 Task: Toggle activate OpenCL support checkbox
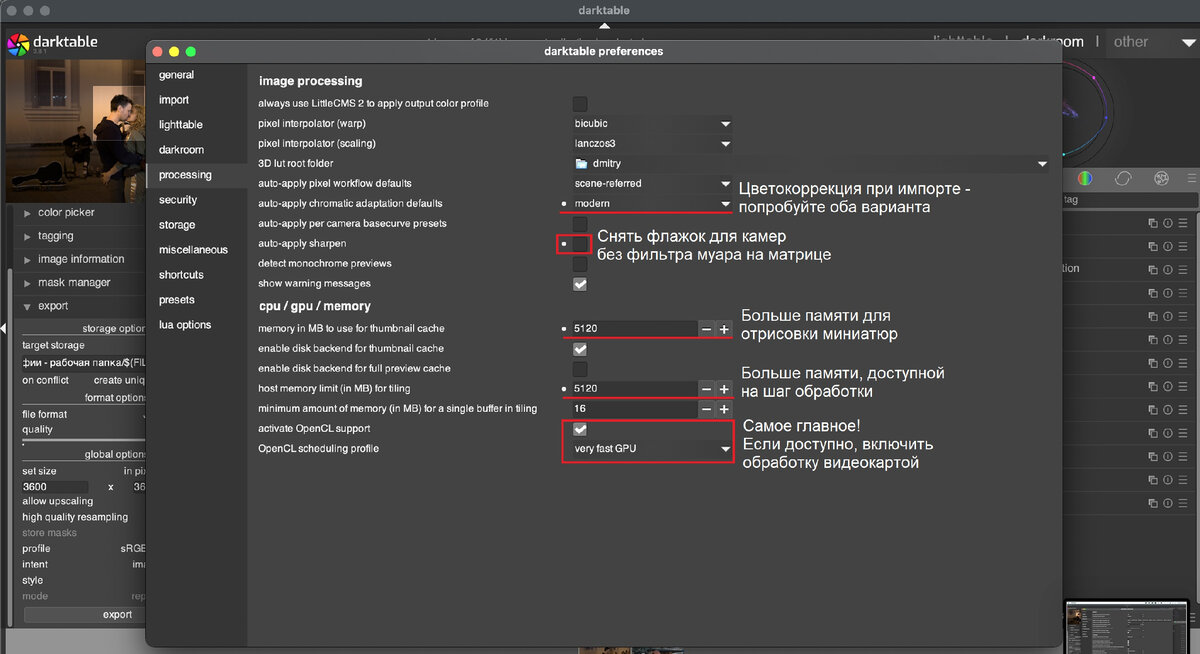pyautogui.click(x=580, y=429)
